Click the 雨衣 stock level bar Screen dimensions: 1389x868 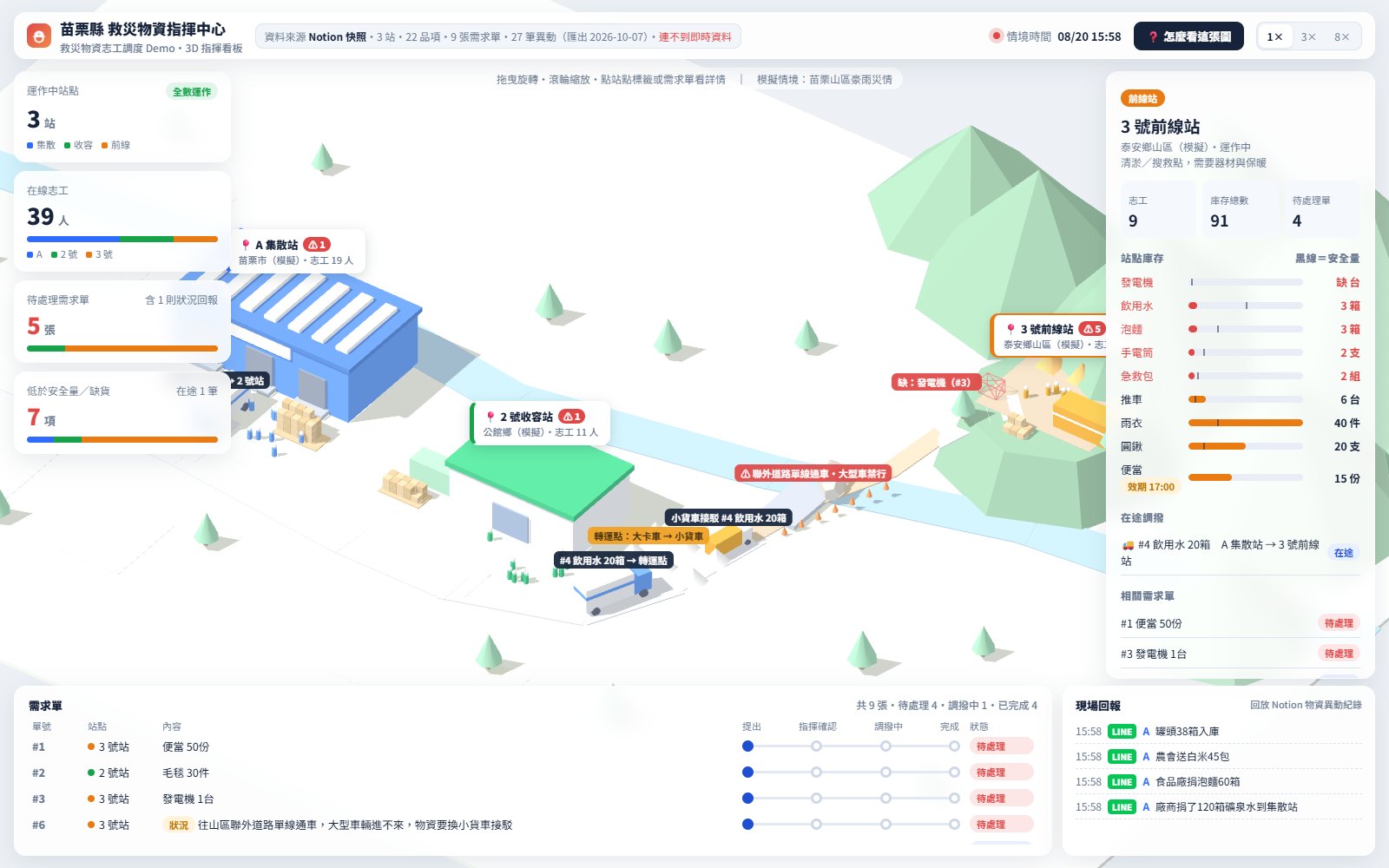pyautogui.click(x=1245, y=424)
